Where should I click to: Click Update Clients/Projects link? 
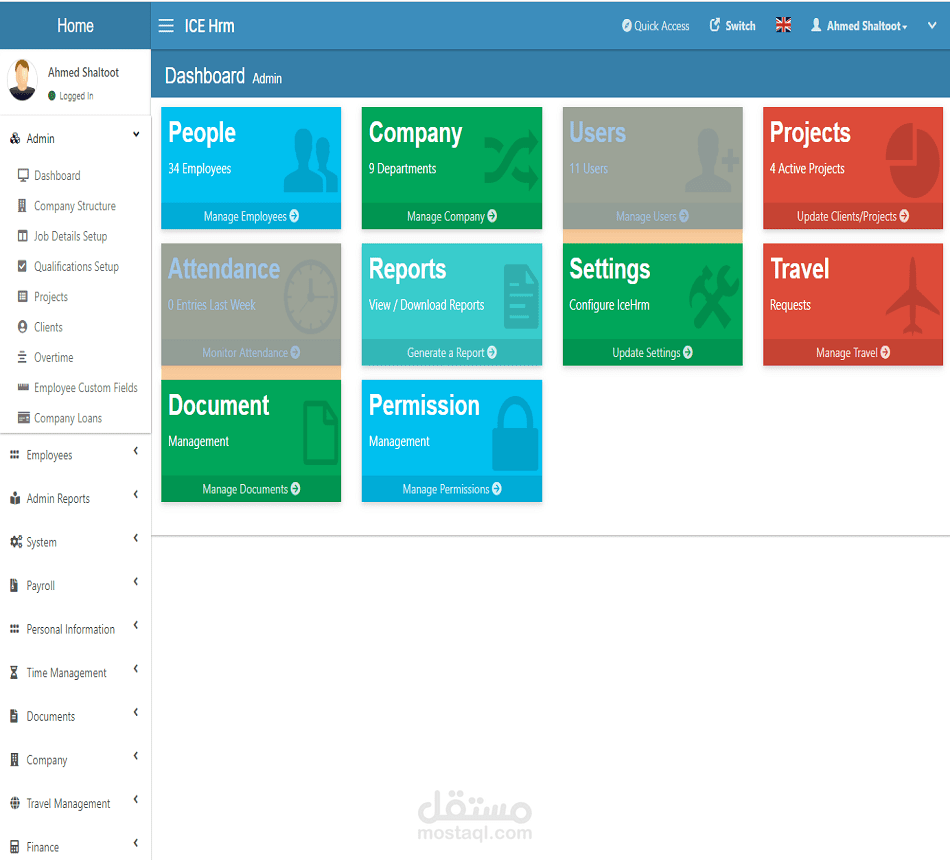click(852, 216)
